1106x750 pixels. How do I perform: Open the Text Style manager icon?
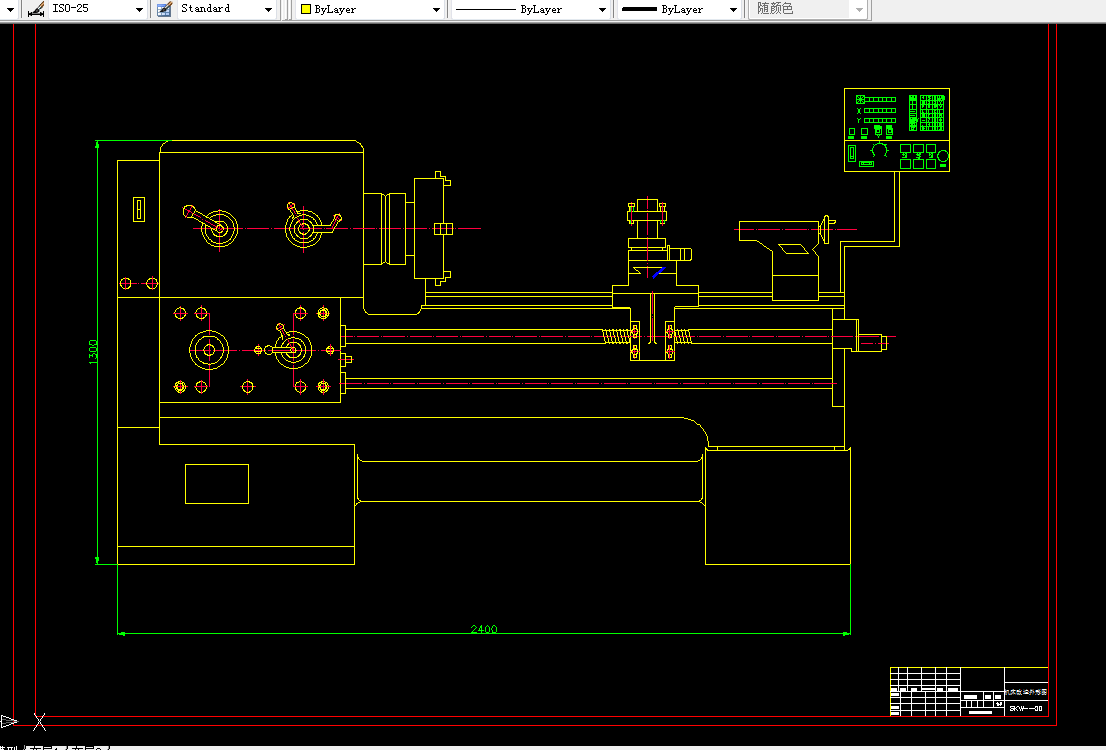[x=164, y=9]
